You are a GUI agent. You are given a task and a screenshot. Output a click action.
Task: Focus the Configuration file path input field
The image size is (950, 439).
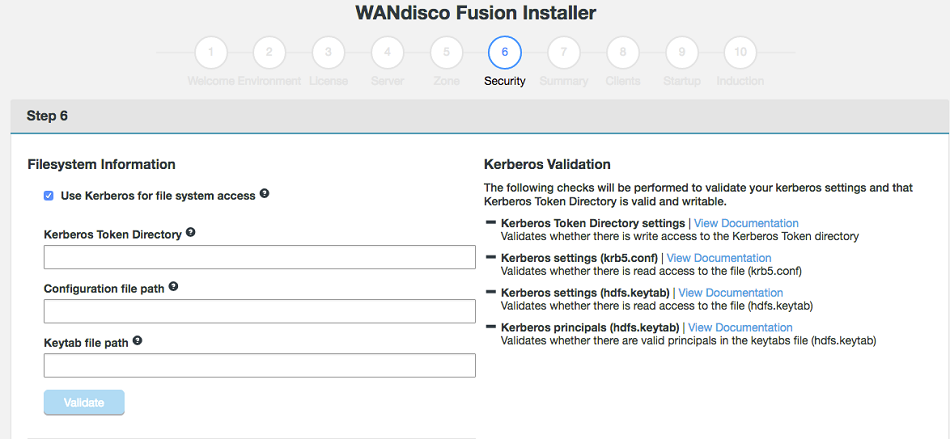259,311
